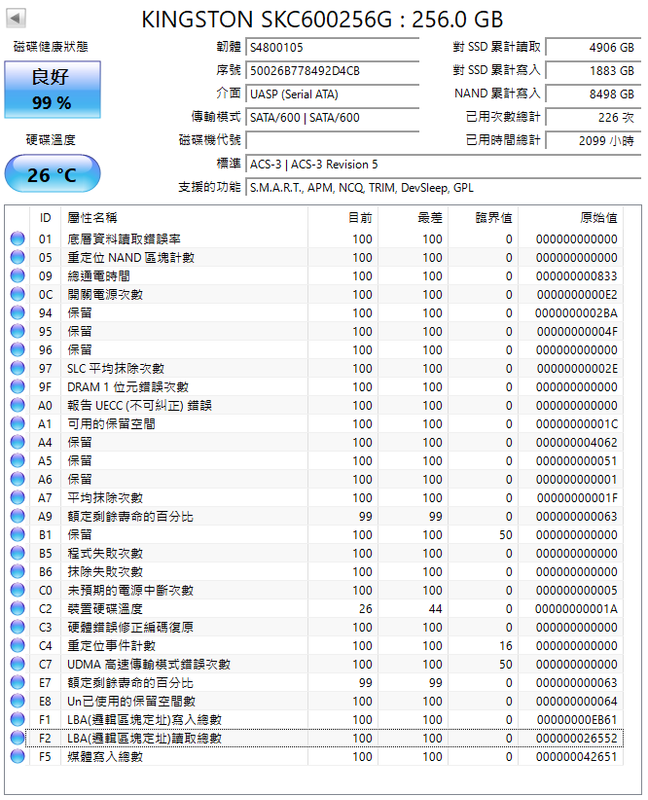
Task: Click the status icon for attribute C0
Action: 17,590
